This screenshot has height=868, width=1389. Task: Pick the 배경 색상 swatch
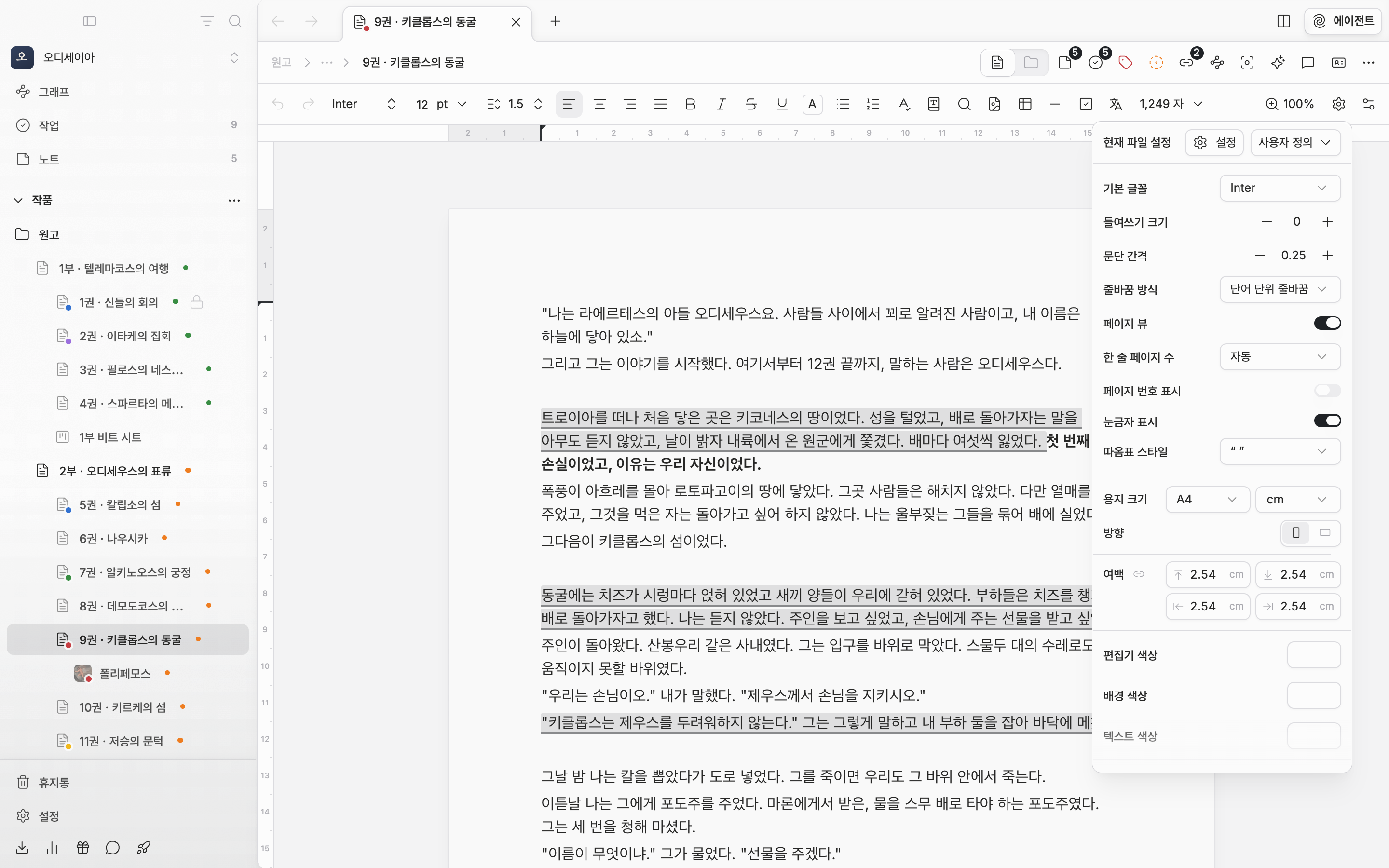1314,696
